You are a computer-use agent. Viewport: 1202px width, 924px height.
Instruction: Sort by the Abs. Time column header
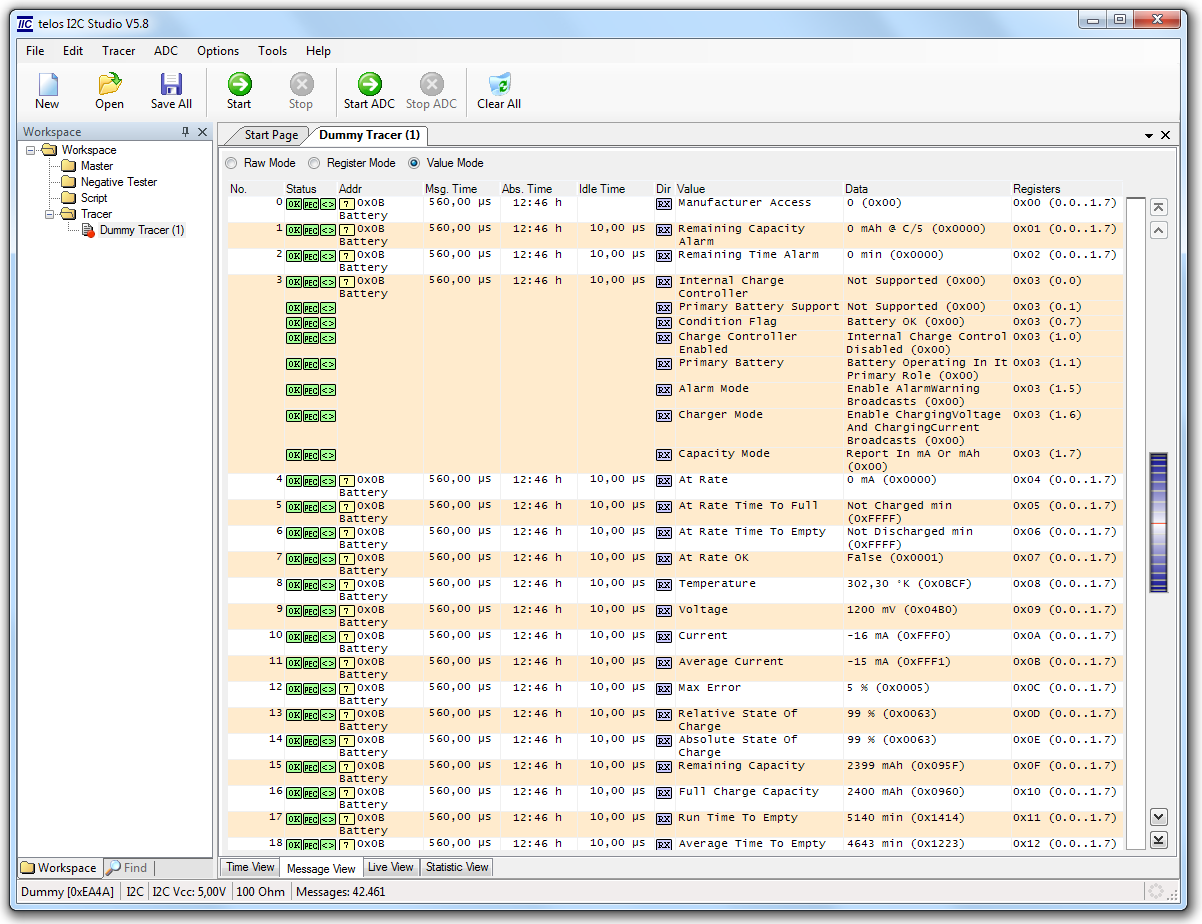(526, 189)
